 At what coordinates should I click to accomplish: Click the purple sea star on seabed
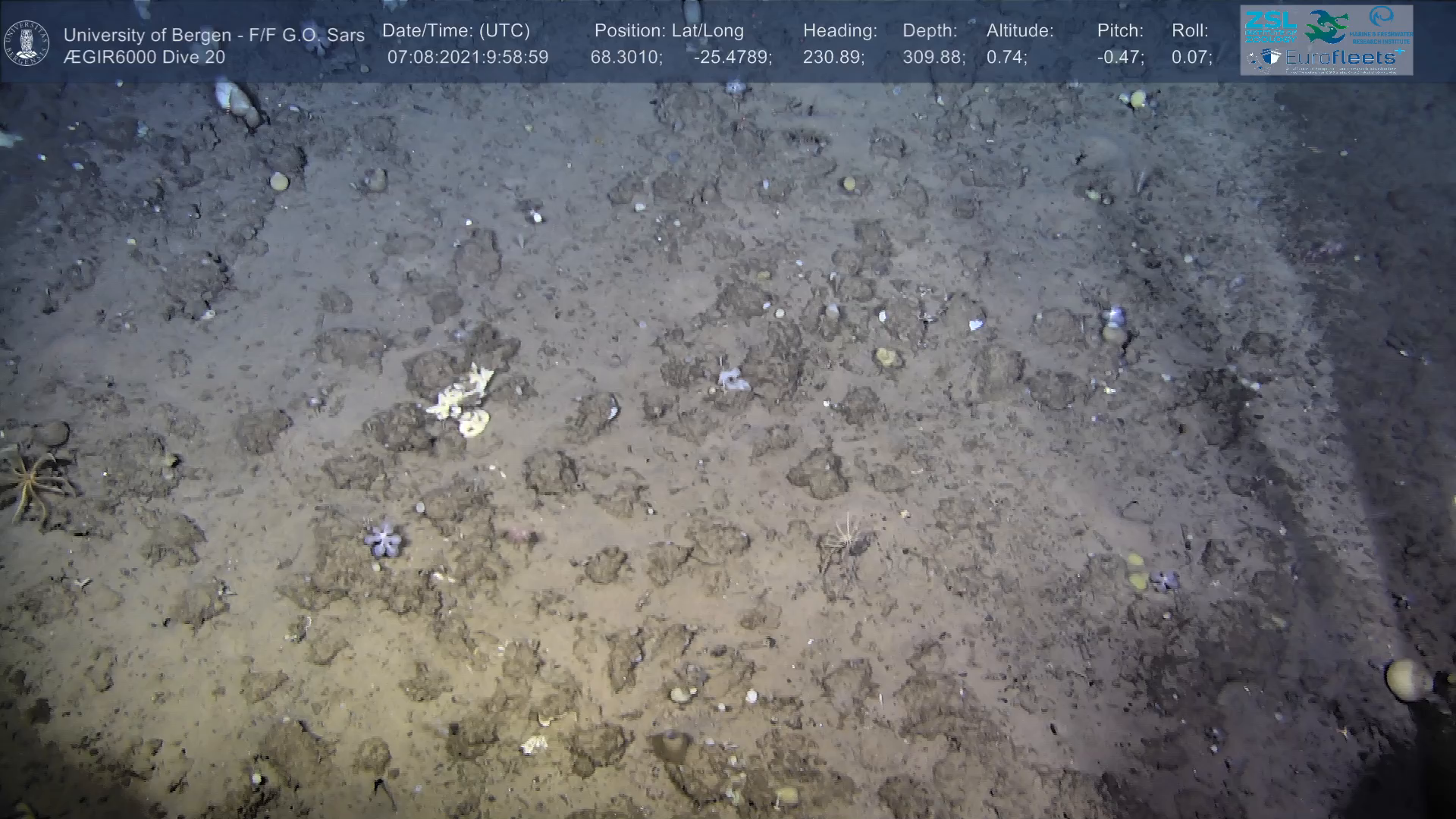coord(383,538)
